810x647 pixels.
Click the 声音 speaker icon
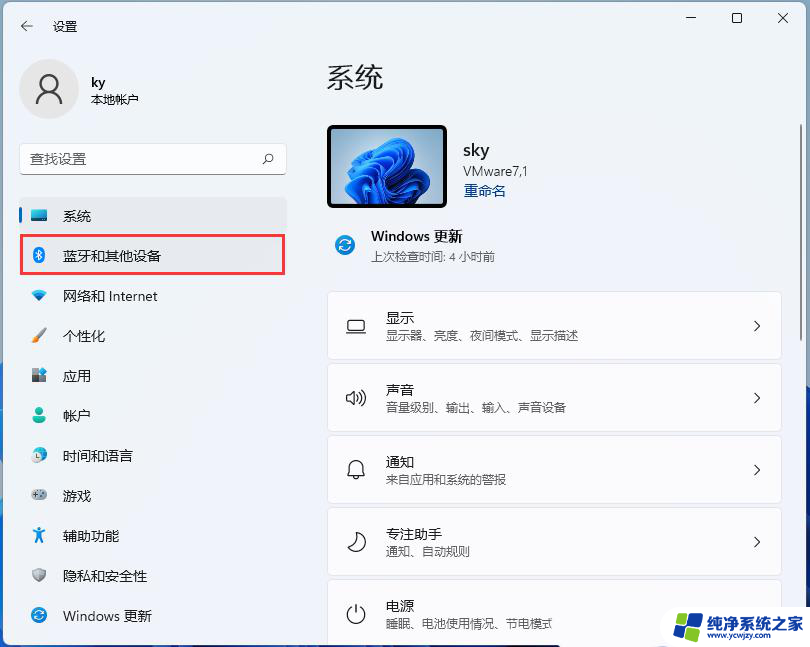(356, 398)
